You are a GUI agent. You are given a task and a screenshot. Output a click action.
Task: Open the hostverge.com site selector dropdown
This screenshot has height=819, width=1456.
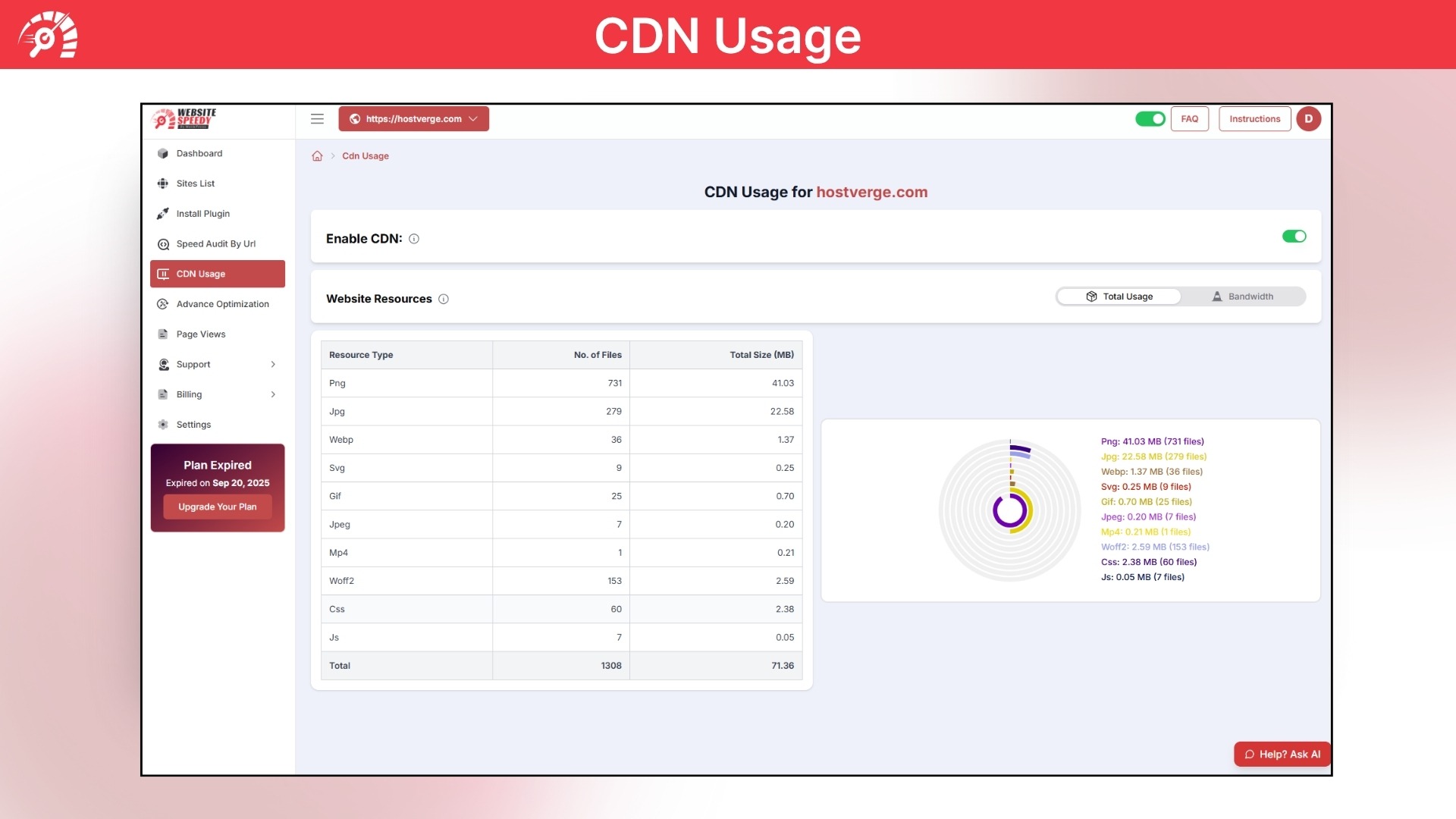(x=414, y=118)
